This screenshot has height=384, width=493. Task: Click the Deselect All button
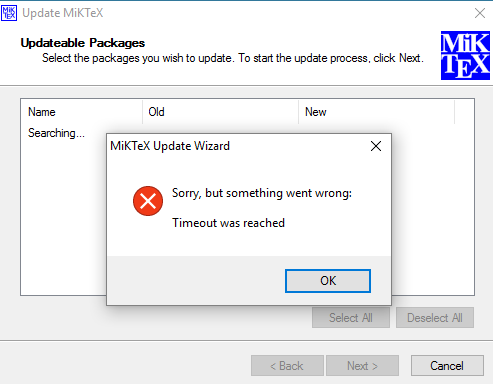(x=435, y=318)
